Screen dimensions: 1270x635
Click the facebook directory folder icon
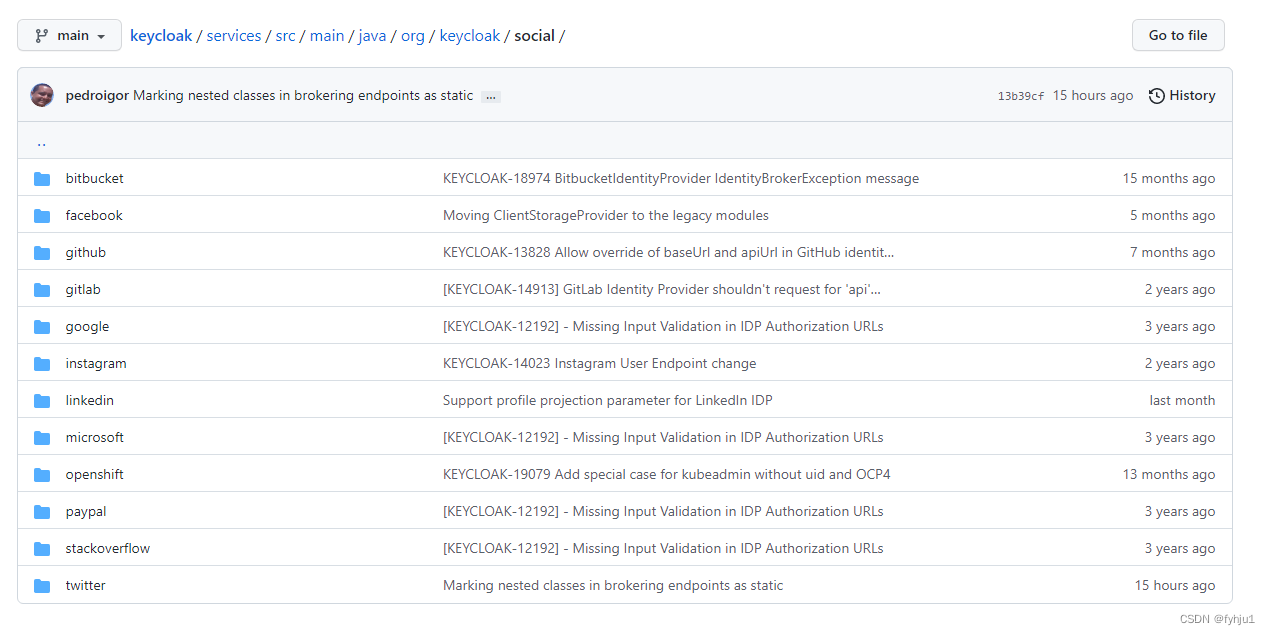[41, 214]
